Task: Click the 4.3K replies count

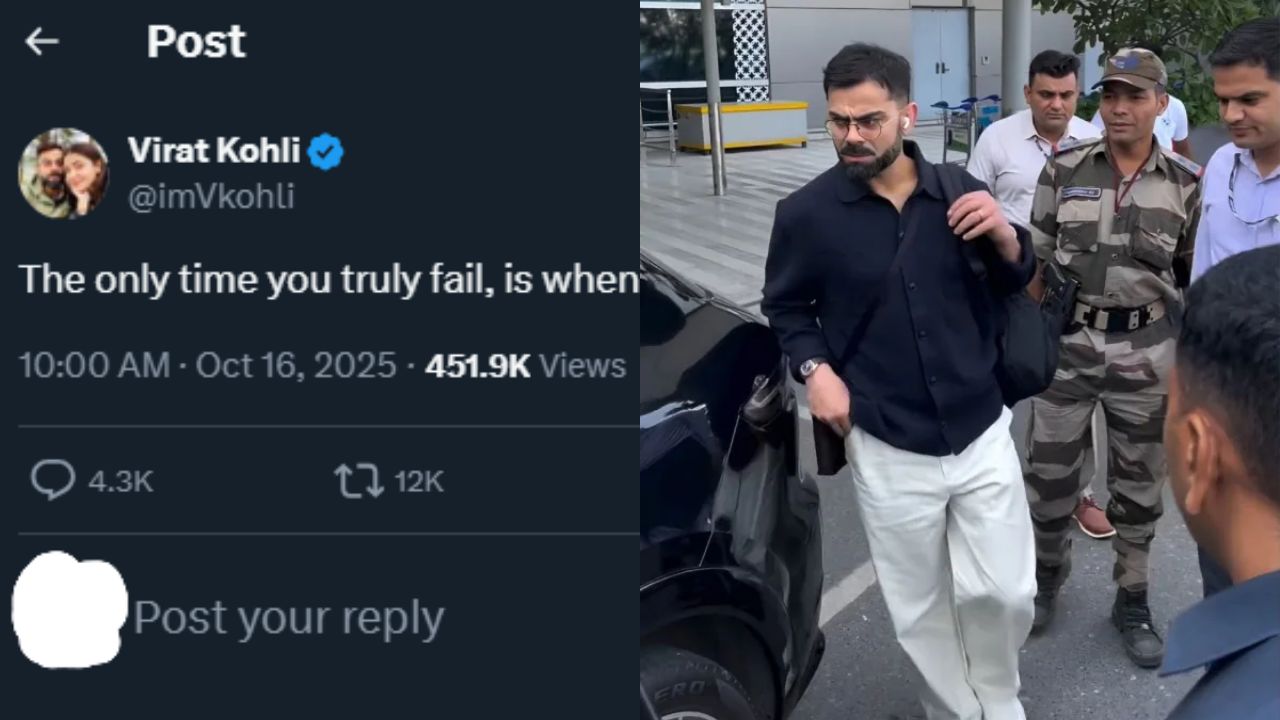Action: click(120, 481)
